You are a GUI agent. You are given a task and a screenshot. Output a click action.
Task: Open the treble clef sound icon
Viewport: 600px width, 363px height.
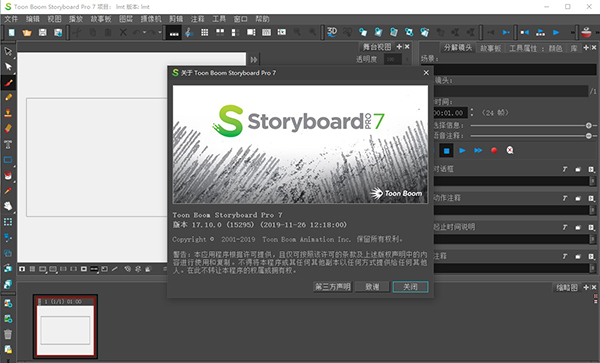[x=189, y=33]
